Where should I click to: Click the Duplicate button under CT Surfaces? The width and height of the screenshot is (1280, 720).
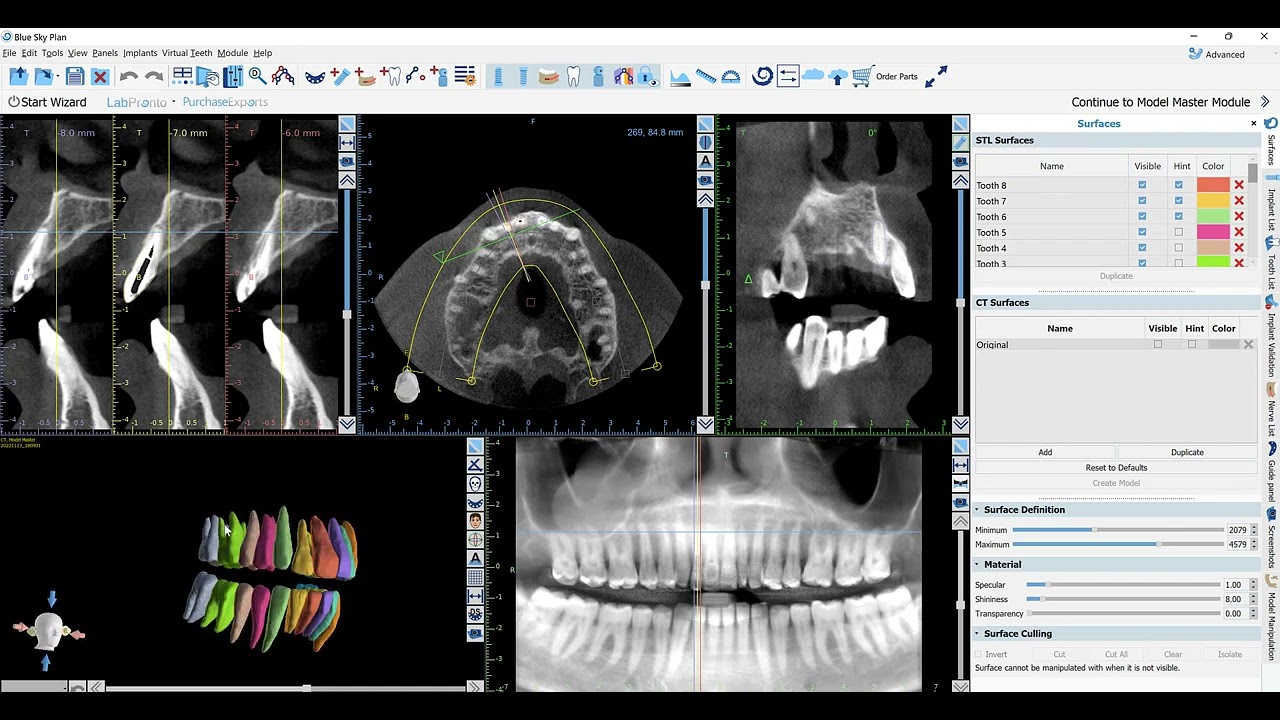1187,452
